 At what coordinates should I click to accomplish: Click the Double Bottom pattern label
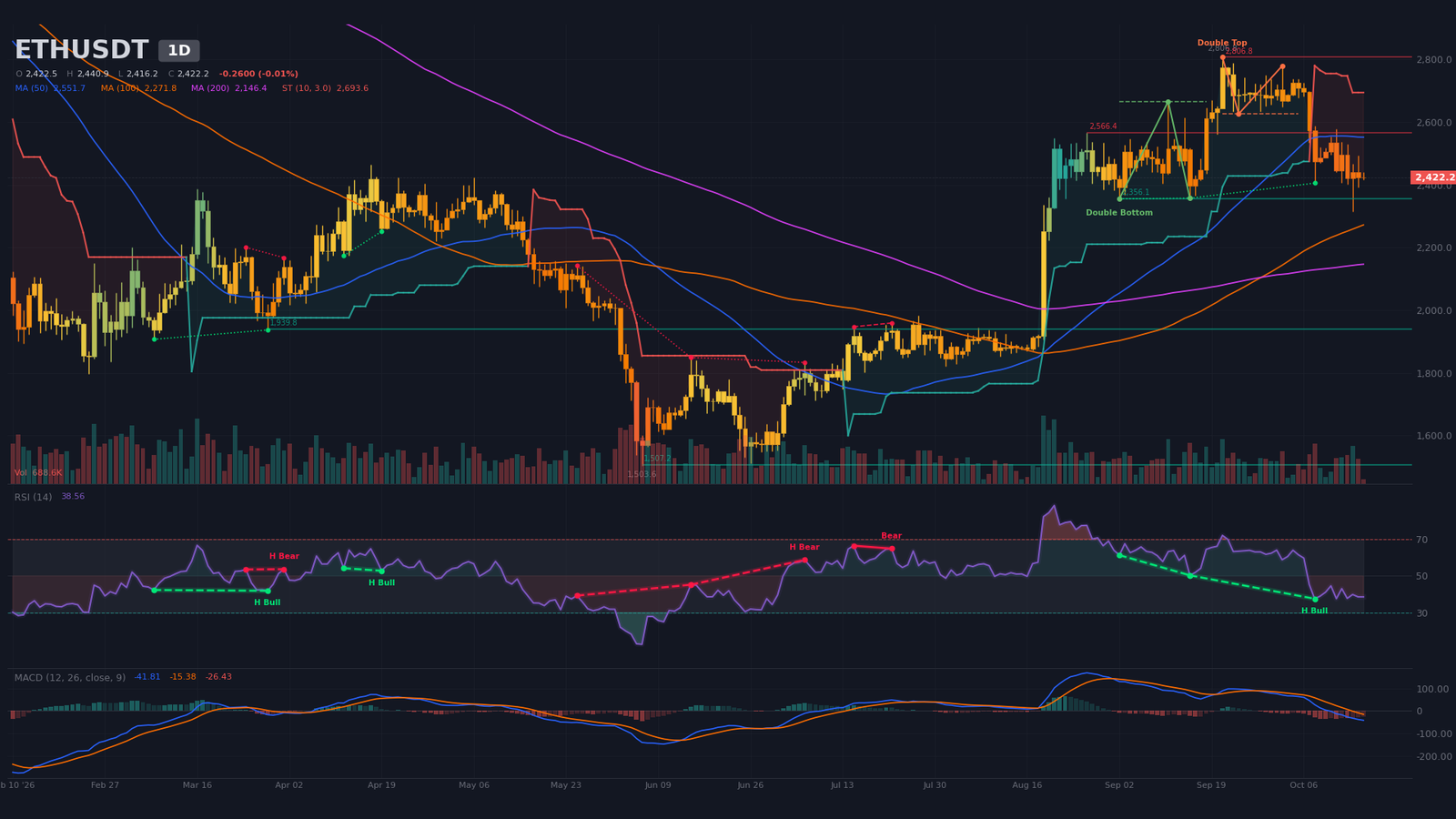coord(1119,213)
